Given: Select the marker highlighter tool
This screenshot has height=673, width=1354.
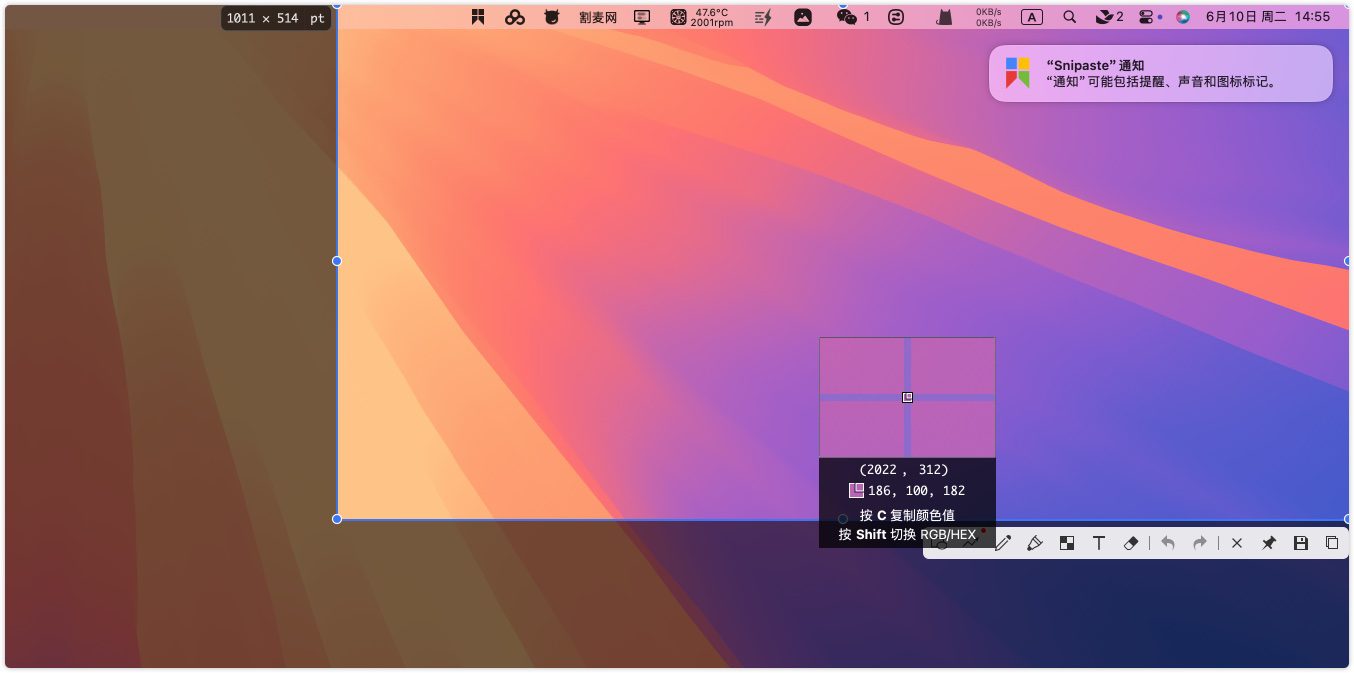Looking at the screenshot, I should 1035,543.
